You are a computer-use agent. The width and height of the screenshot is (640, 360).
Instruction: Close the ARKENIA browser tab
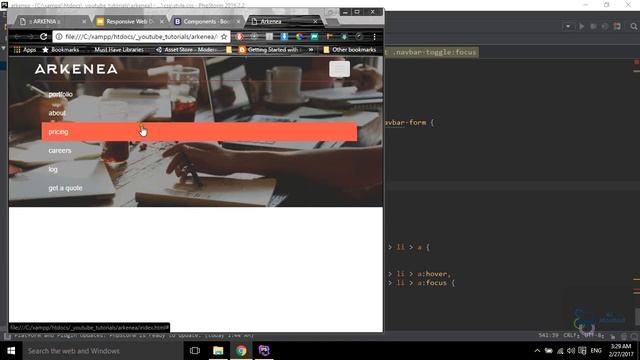pos(84,21)
